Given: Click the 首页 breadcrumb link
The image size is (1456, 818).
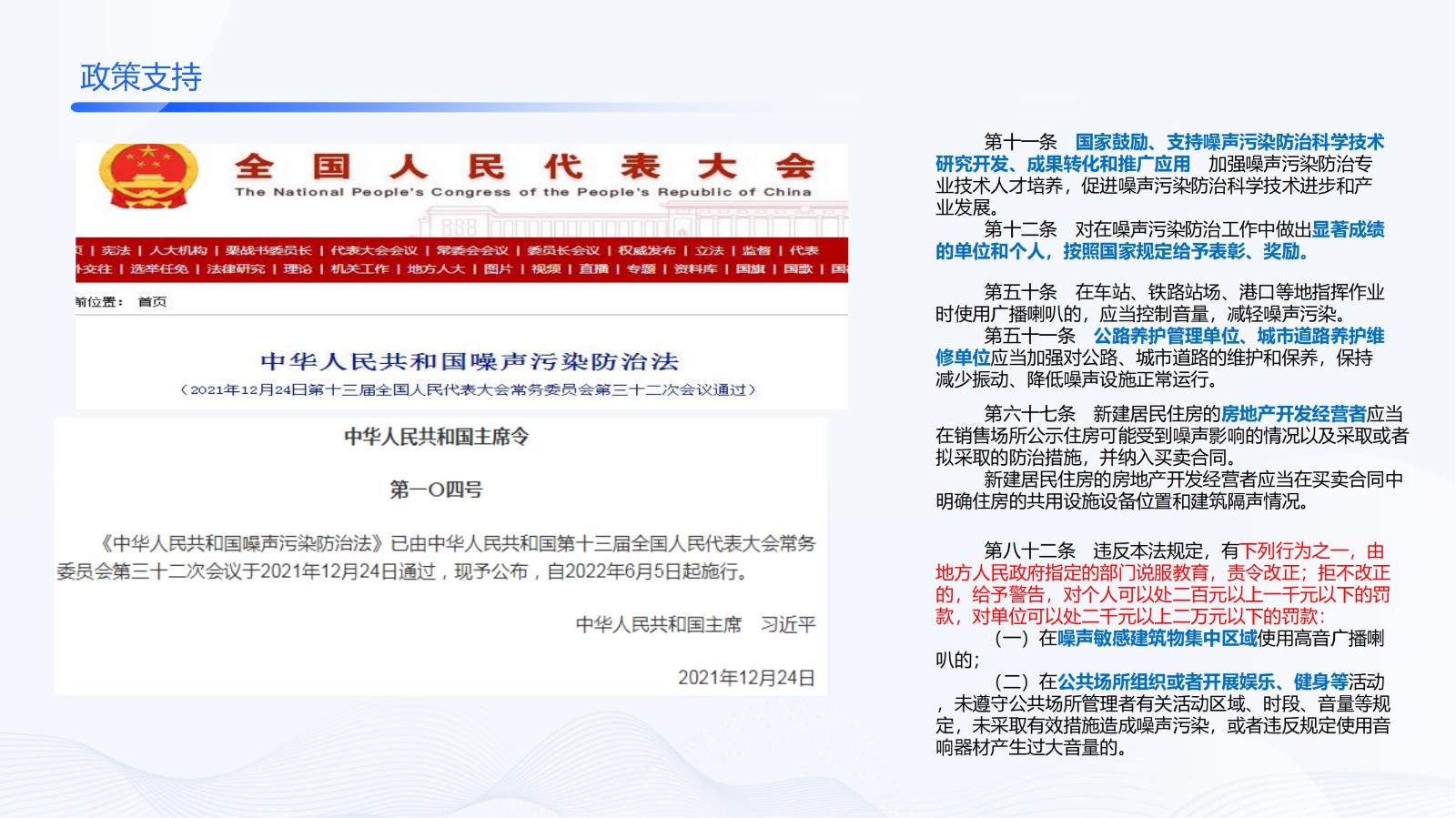Looking at the screenshot, I should (x=152, y=302).
